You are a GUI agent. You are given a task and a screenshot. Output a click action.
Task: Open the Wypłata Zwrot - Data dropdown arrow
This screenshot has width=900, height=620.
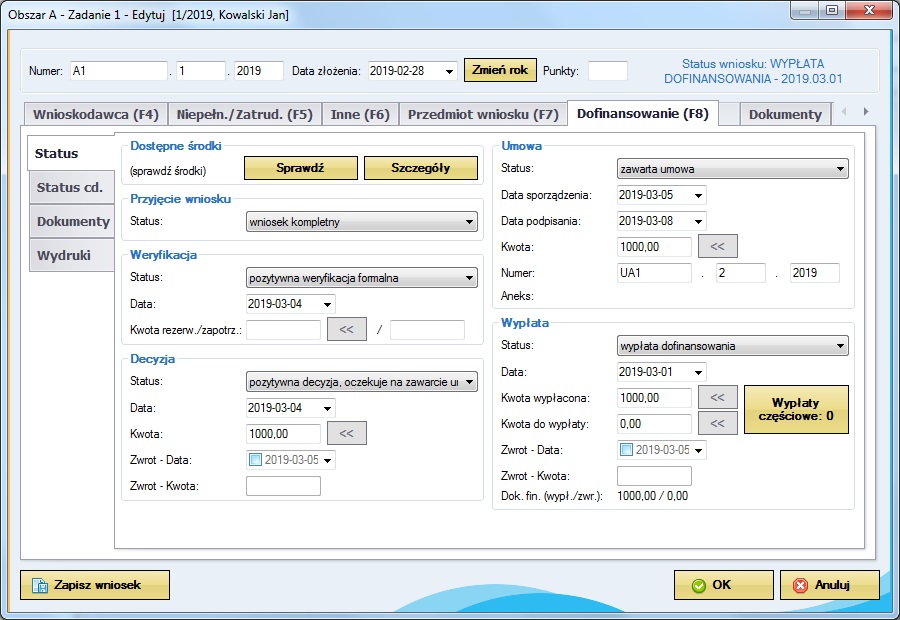point(698,450)
